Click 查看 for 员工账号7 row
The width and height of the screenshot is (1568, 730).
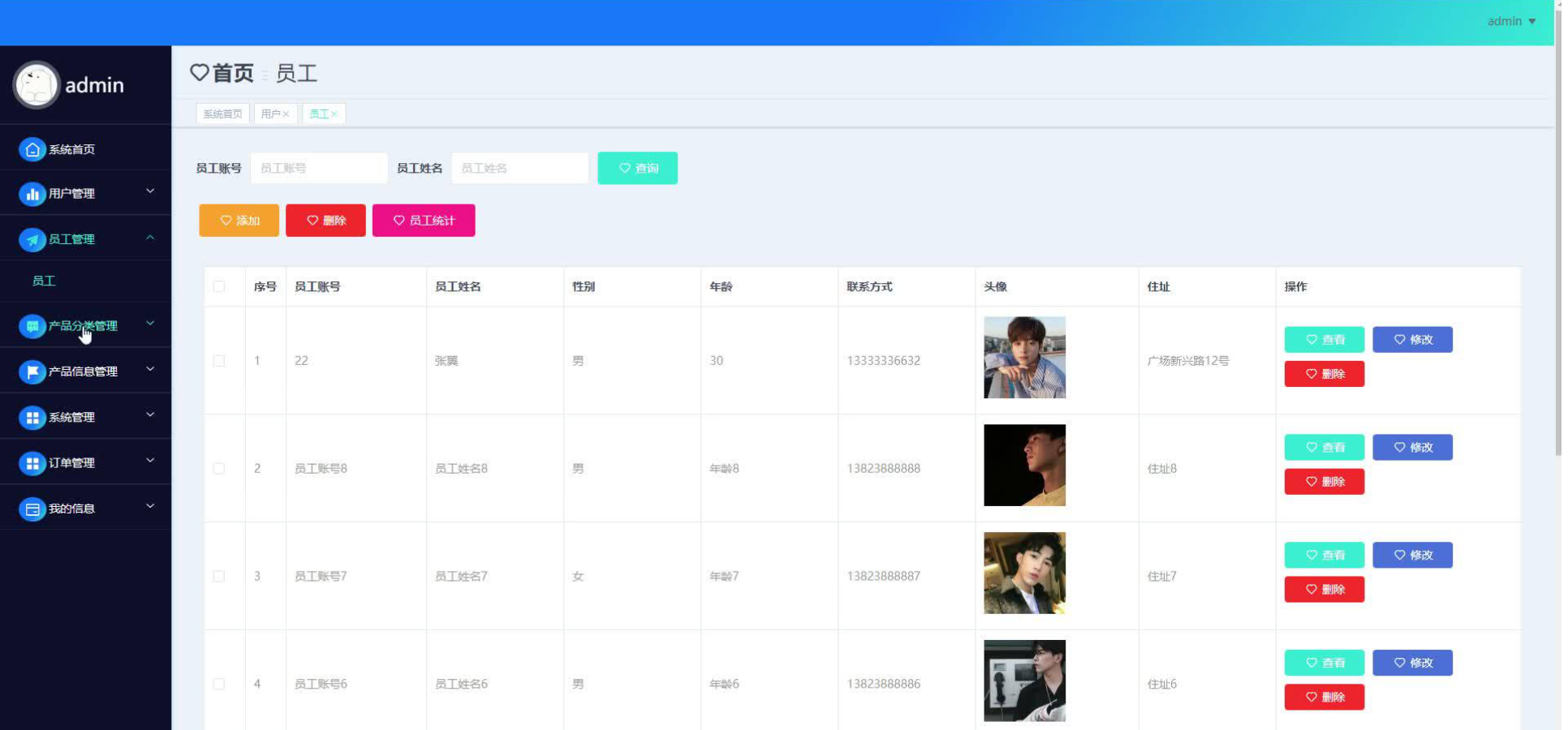[1325, 556]
